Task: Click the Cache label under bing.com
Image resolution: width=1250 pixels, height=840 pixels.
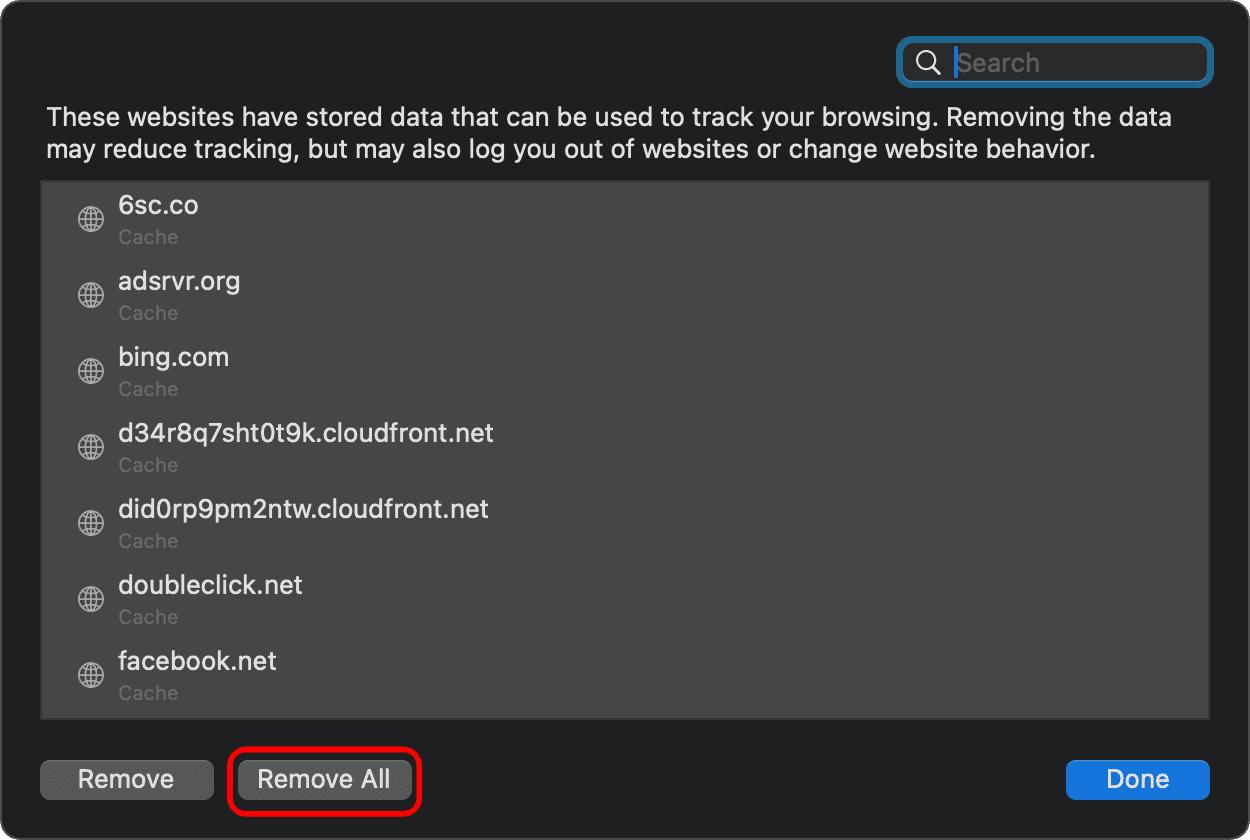Action: [x=148, y=389]
